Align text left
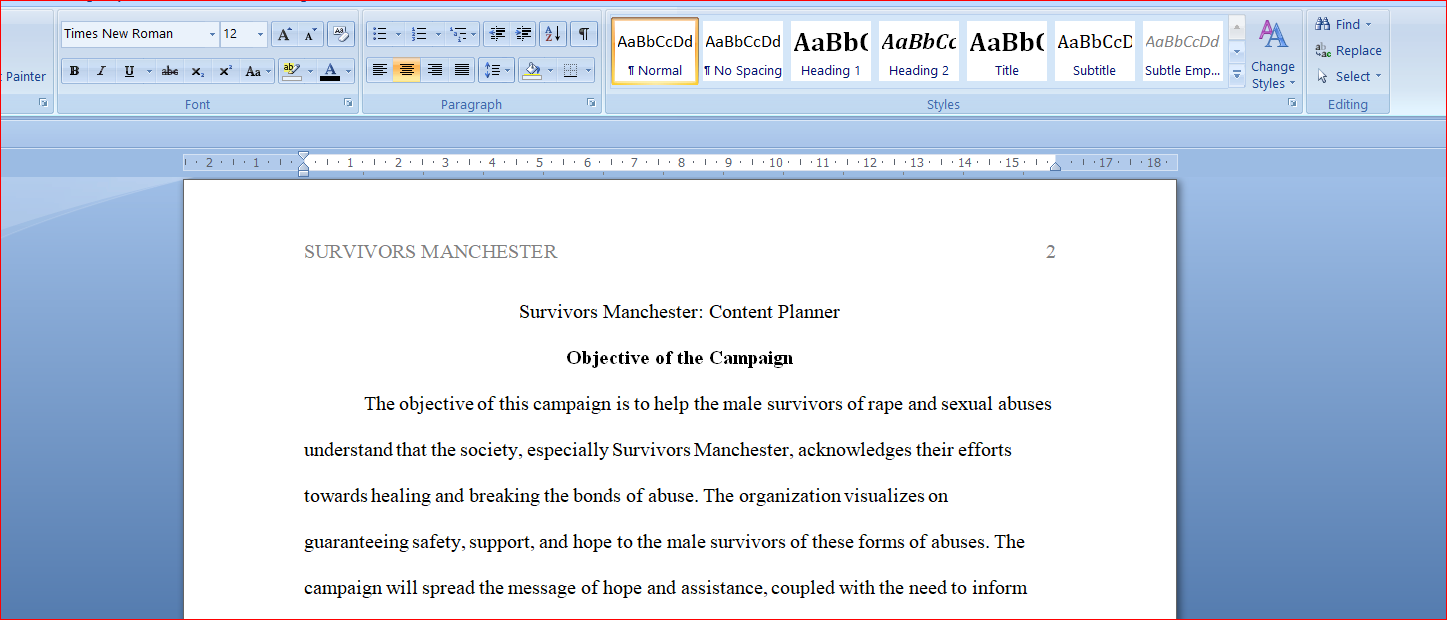Viewport: 1447px width, 620px height. 380,70
